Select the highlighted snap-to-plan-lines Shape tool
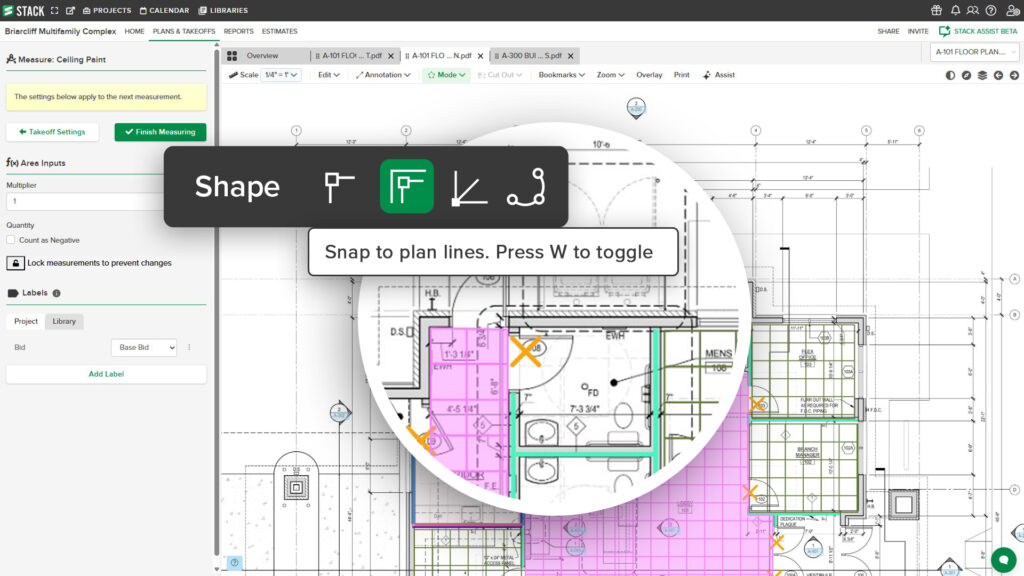This screenshot has width=1024, height=576. (406, 186)
